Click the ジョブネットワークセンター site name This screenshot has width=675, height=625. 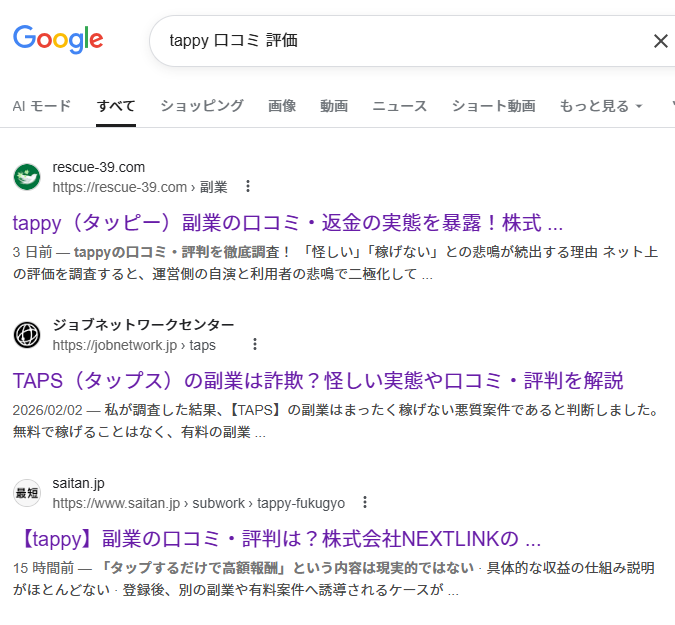pos(143,325)
